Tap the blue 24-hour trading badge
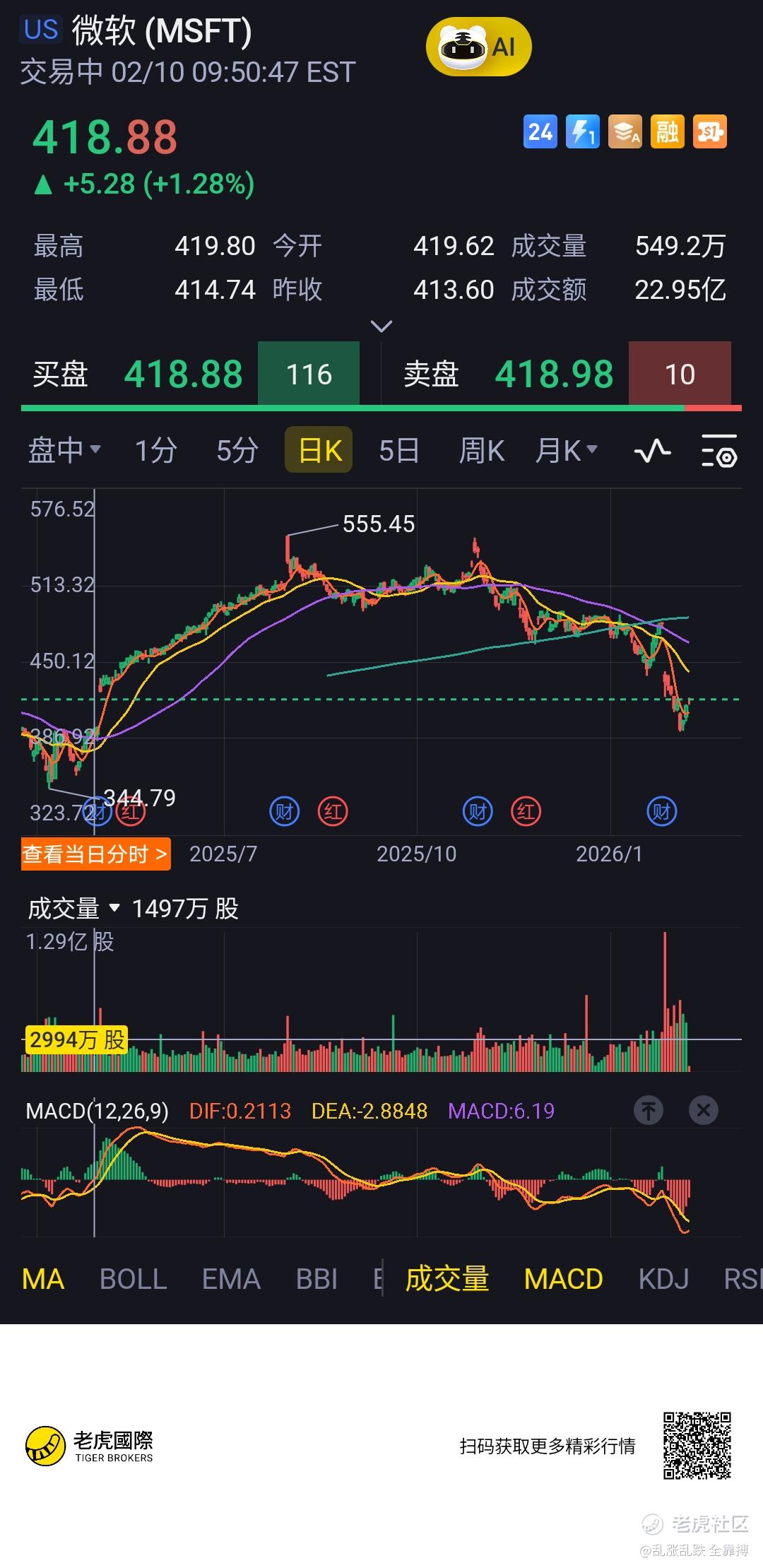763x1568 pixels. point(540,132)
